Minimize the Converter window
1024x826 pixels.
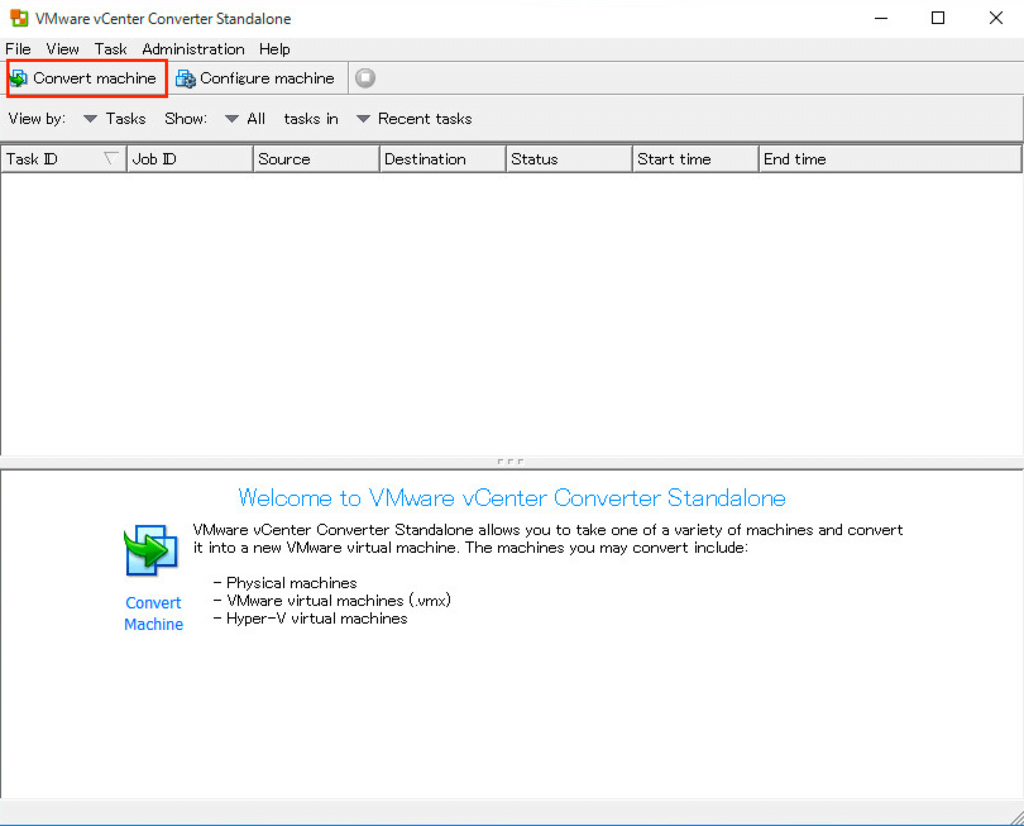click(x=881, y=18)
